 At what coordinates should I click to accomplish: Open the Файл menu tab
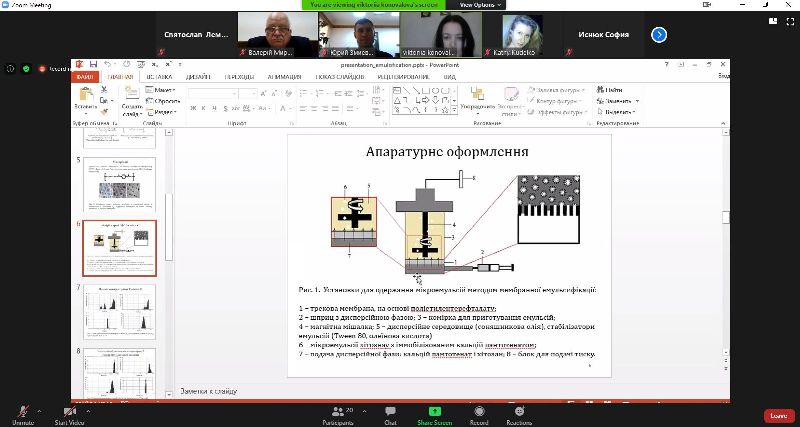[85, 75]
